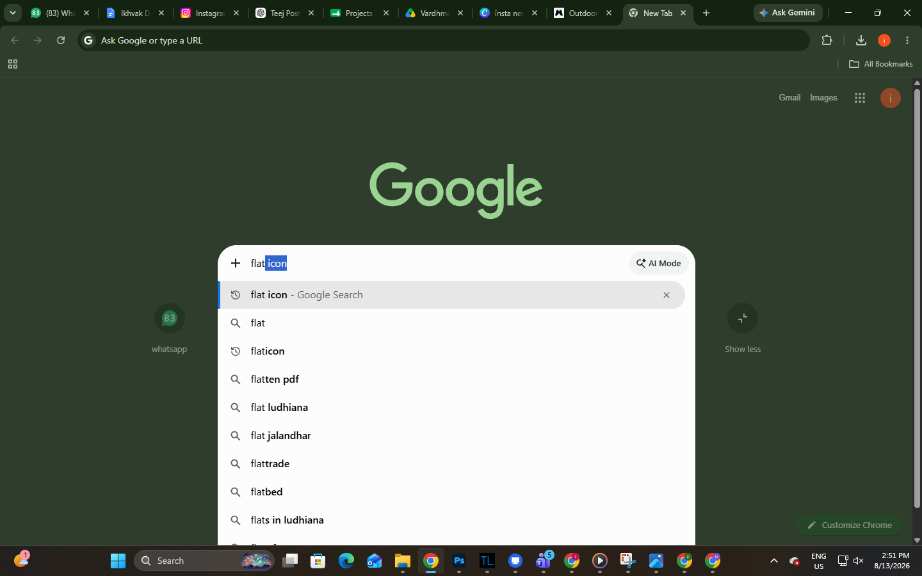The image size is (922, 576).
Task: Open the tab search dropdown arrow
Action: coord(12,12)
